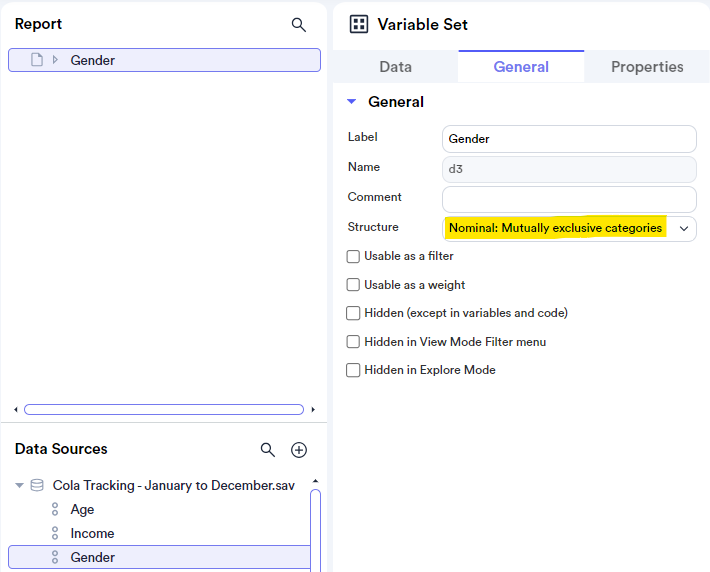Add a data source with plus icon
Viewport: 710px width, 572px height.
pyautogui.click(x=299, y=450)
